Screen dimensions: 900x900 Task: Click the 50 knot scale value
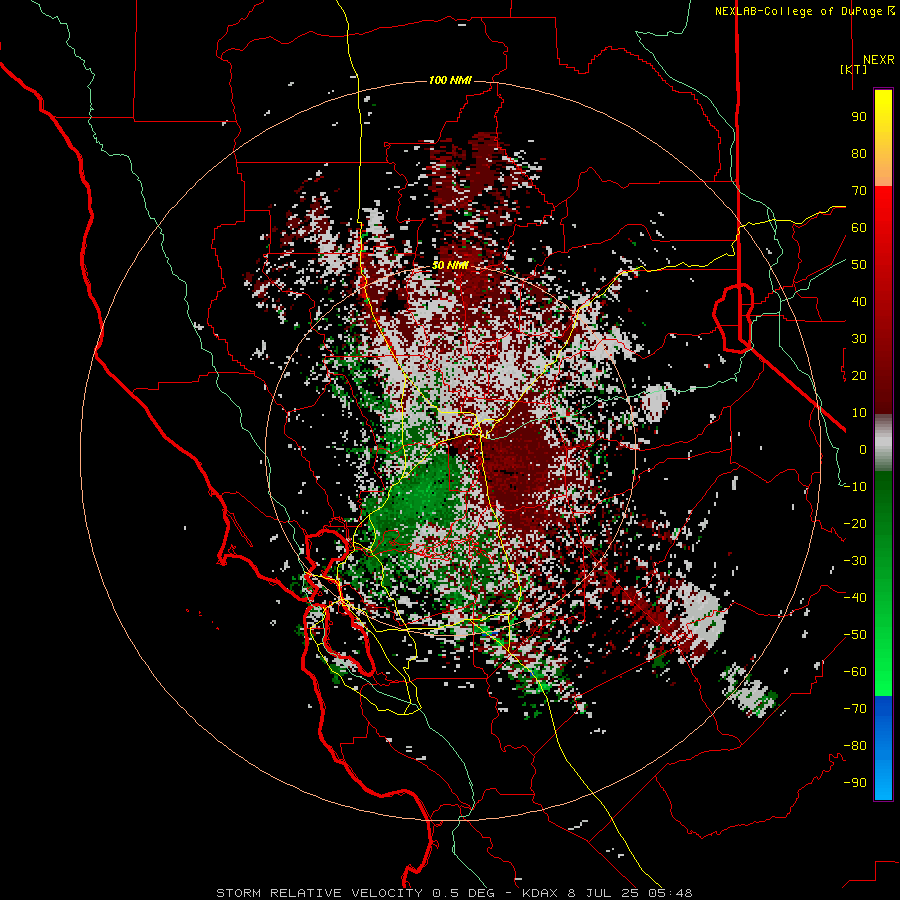859,265
